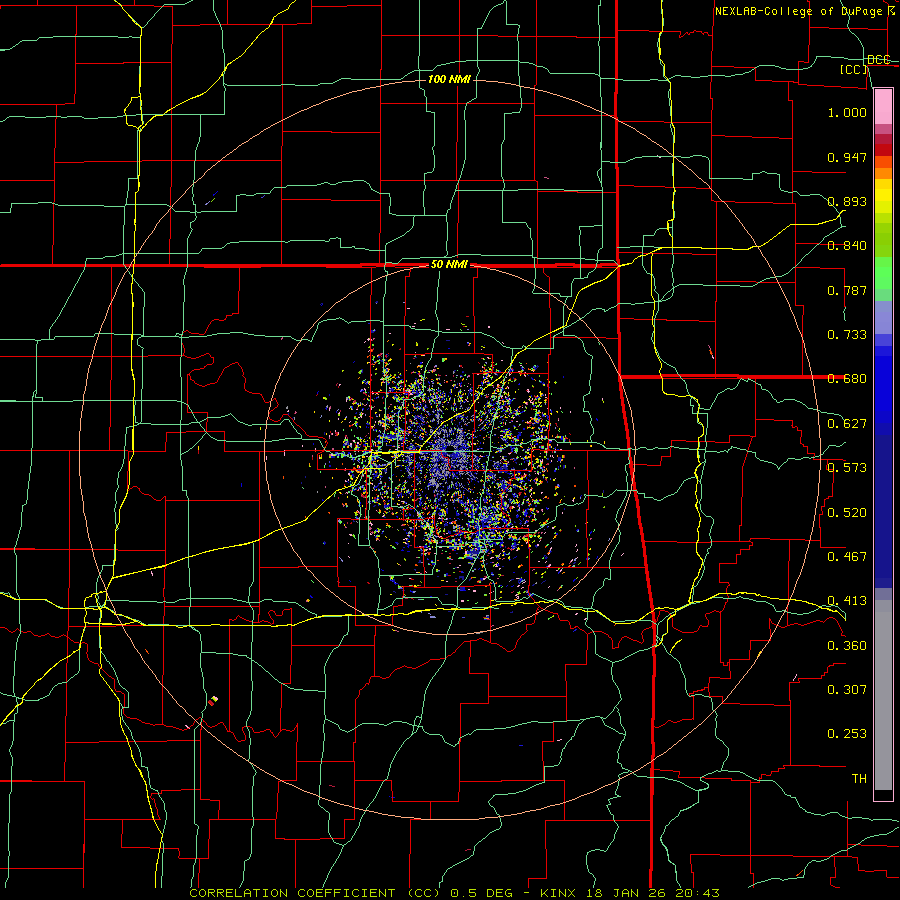Screen dimensions: 900x900
Task: Select the 0.360 legend value
Action: (847, 646)
